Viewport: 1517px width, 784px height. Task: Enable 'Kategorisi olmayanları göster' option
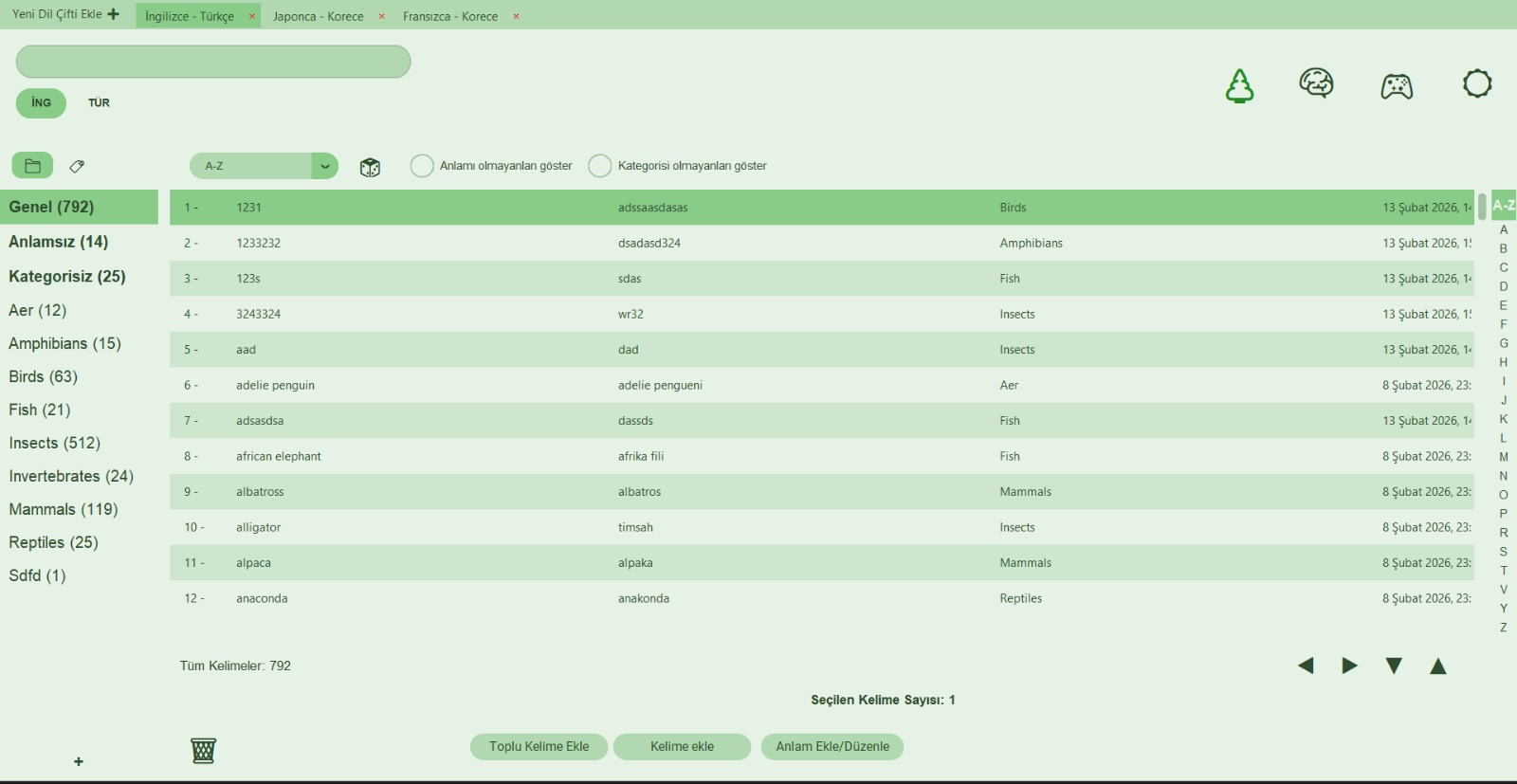point(599,166)
